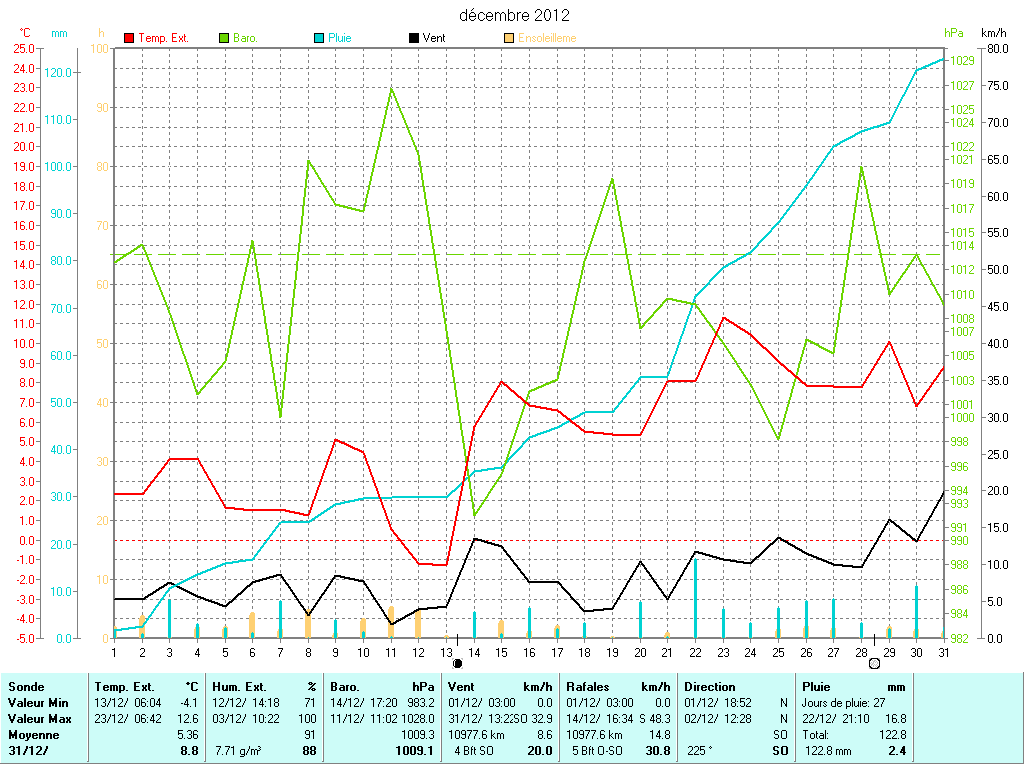Screen dimensions: 1024x764
Task: Click the Sonde header cell
Action: [x=25, y=687]
